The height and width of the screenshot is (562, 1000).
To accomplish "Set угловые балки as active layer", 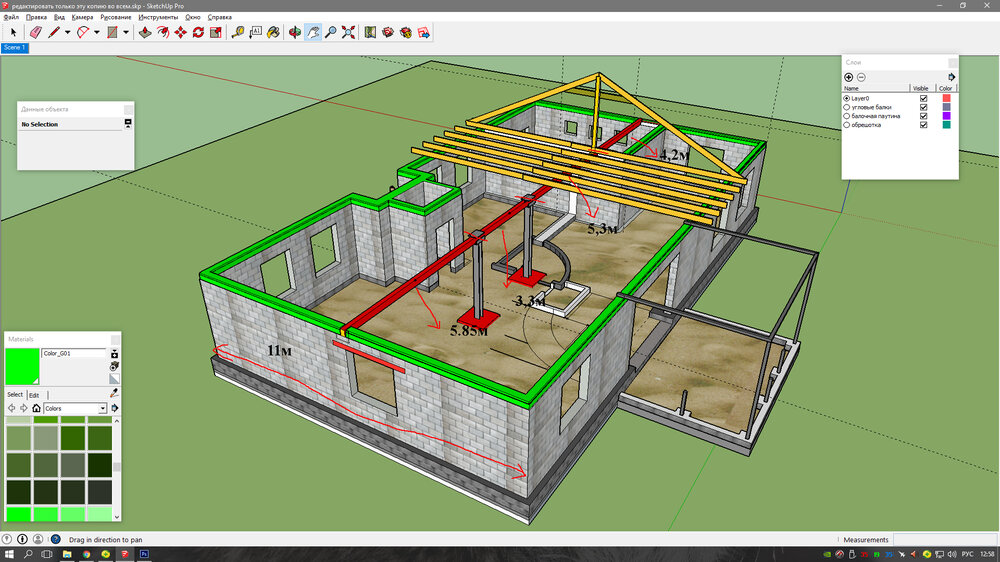I will click(848, 107).
